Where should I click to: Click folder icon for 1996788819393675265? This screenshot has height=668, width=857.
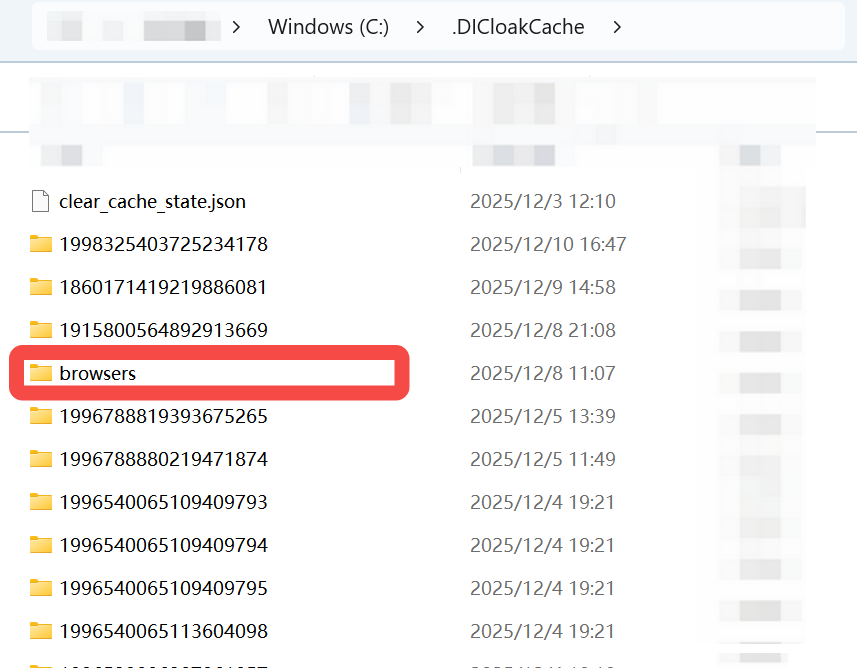coord(40,416)
